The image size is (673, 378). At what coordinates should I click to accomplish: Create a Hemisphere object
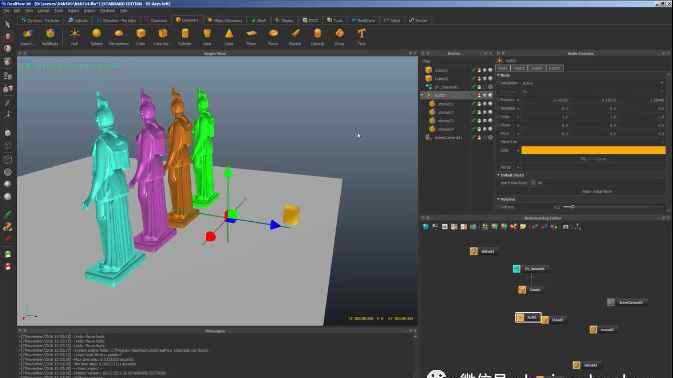tap(118, 36)
